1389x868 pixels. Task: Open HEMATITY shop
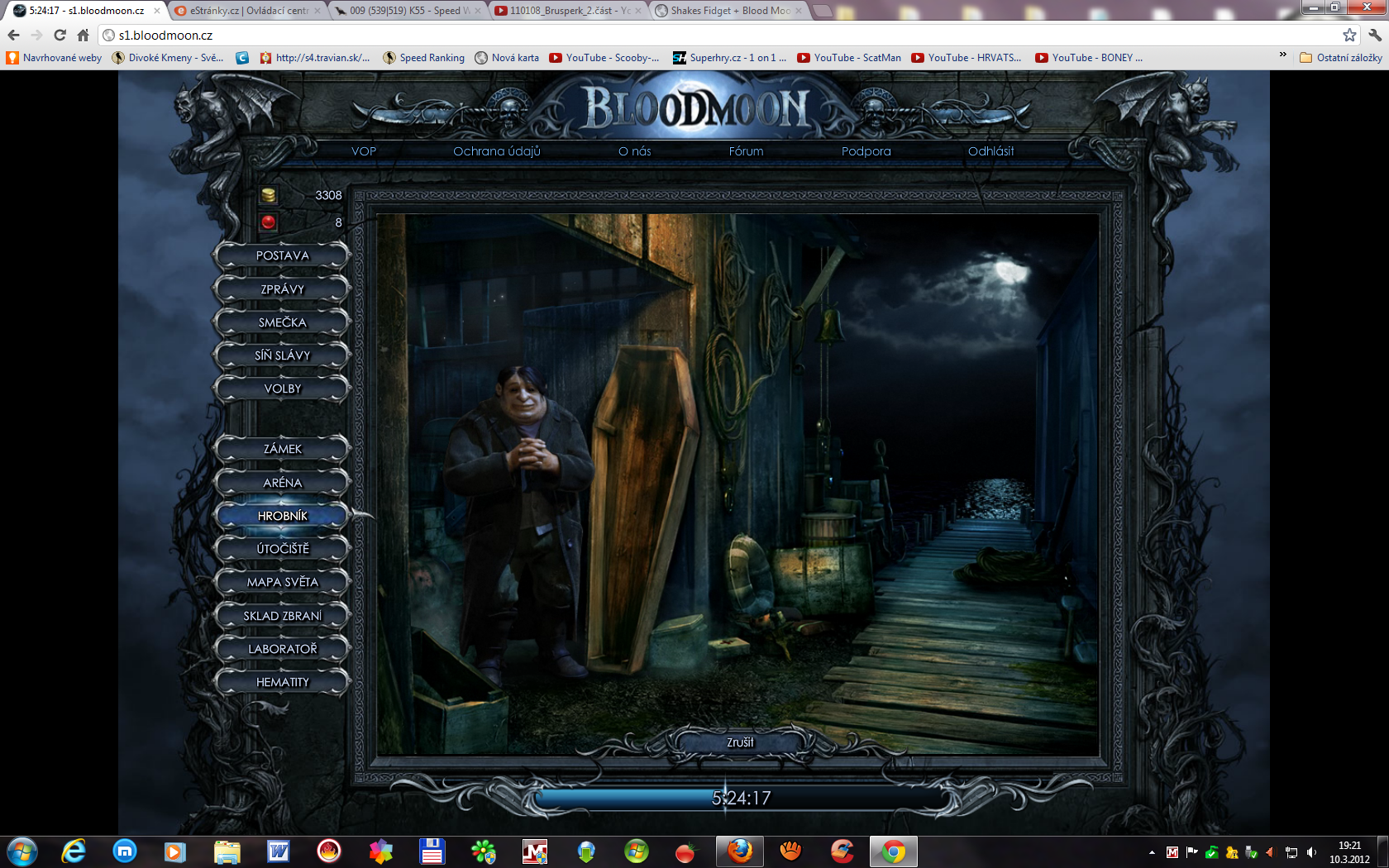(282, 682)
